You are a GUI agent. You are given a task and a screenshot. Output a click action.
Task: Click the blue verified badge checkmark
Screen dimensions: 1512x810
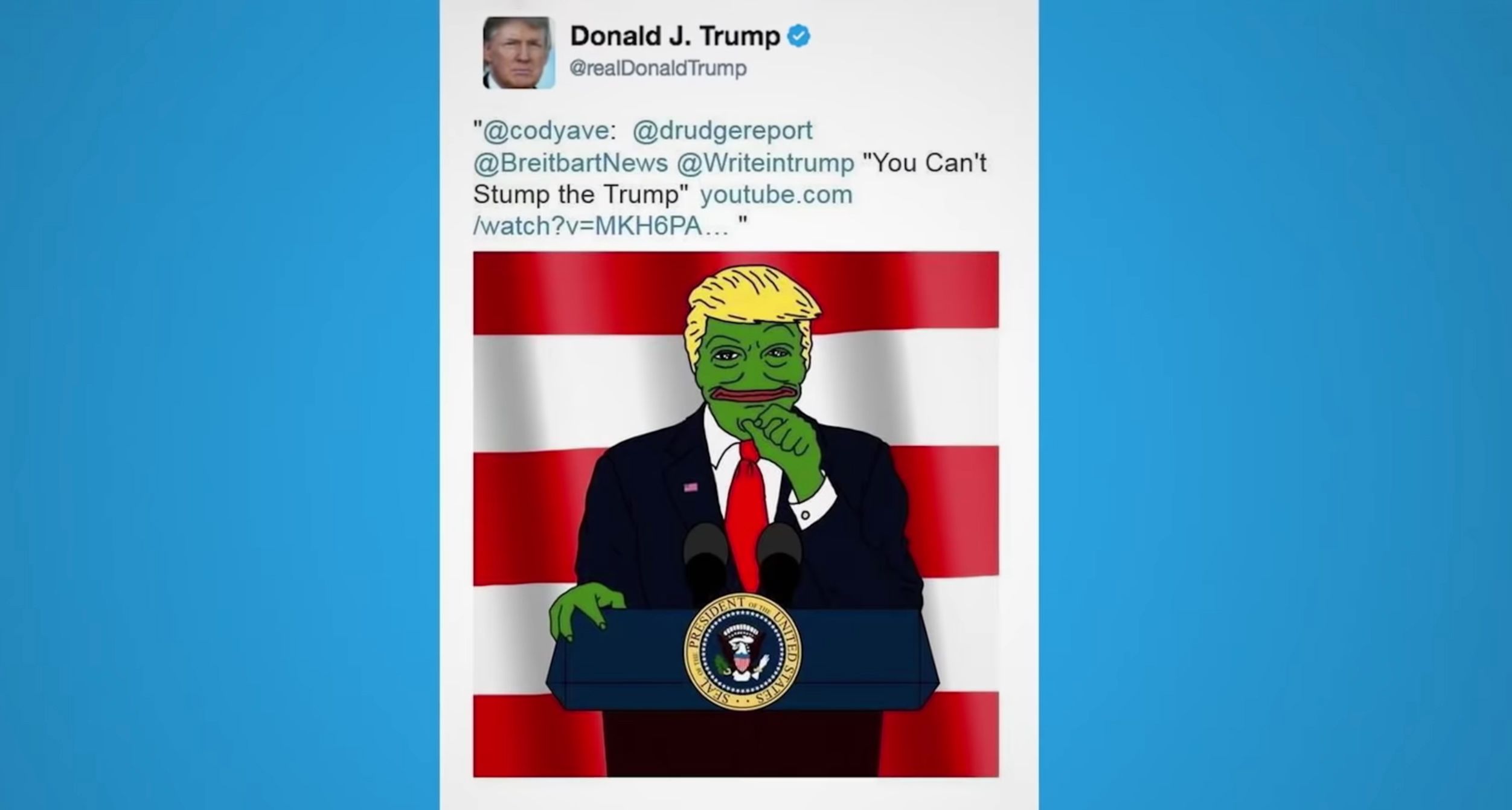pyautogui.click(x=799, y=36)
